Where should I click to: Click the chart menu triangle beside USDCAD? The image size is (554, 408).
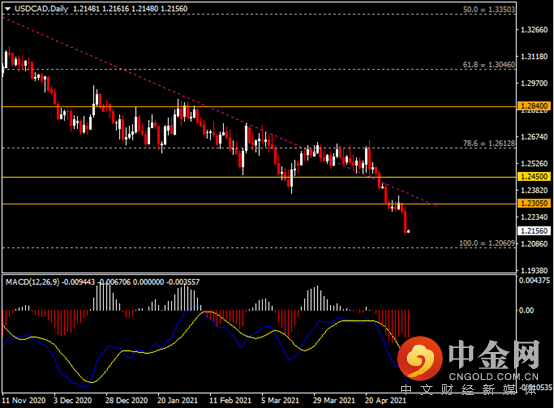[8, 9]
